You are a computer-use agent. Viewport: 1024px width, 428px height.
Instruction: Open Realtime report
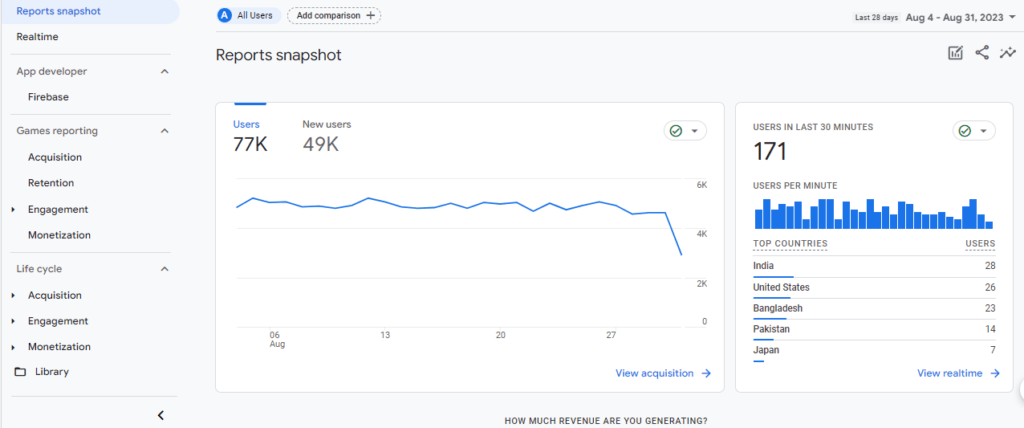pyautogui.click(x=37, y=37)
